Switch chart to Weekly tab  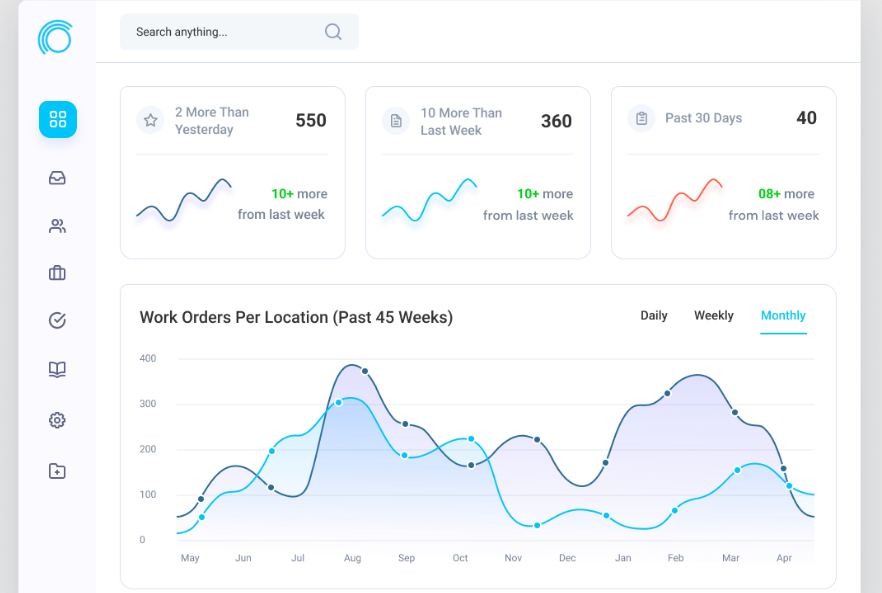coord(714,316)
